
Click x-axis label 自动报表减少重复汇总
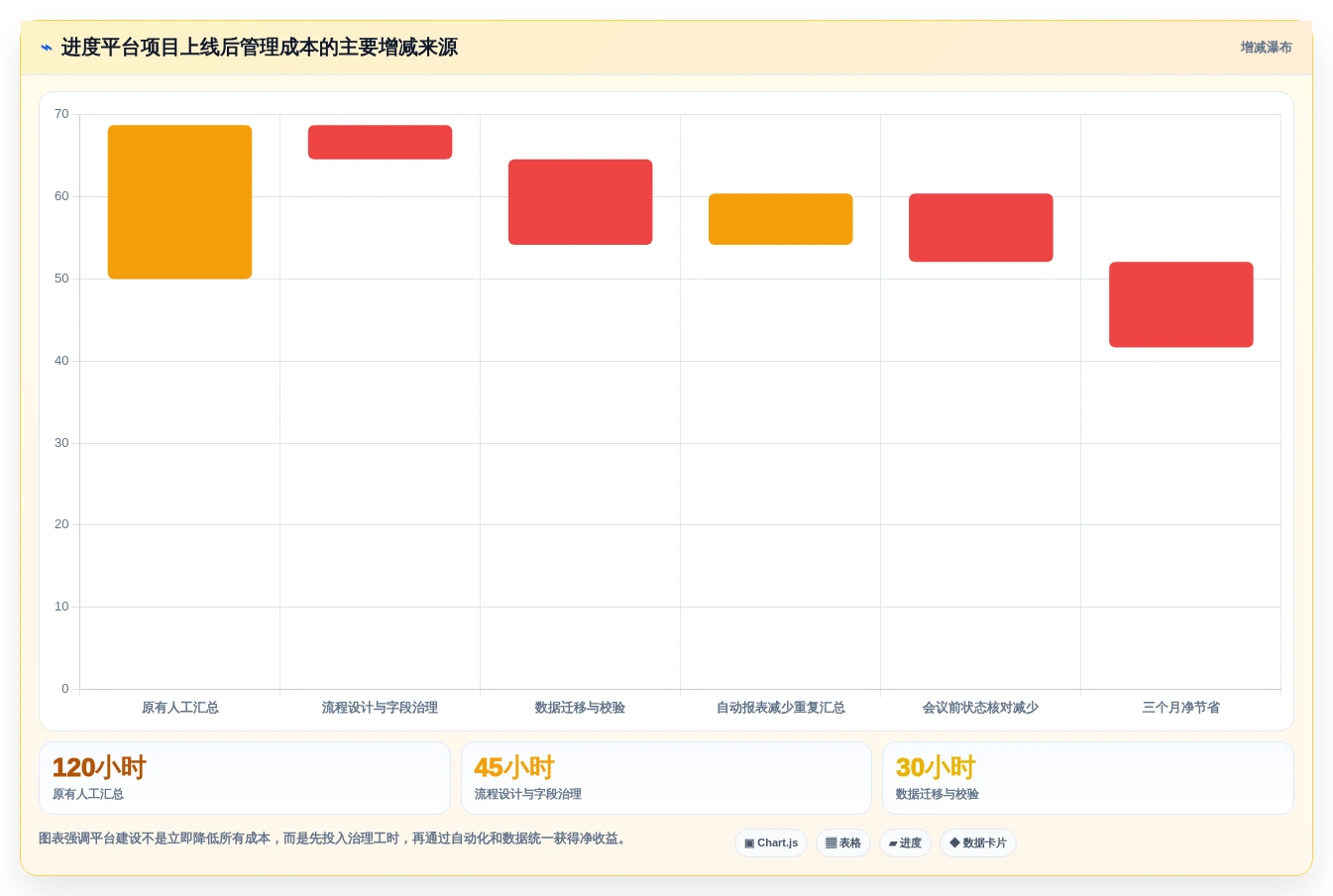tap(780, 708)
